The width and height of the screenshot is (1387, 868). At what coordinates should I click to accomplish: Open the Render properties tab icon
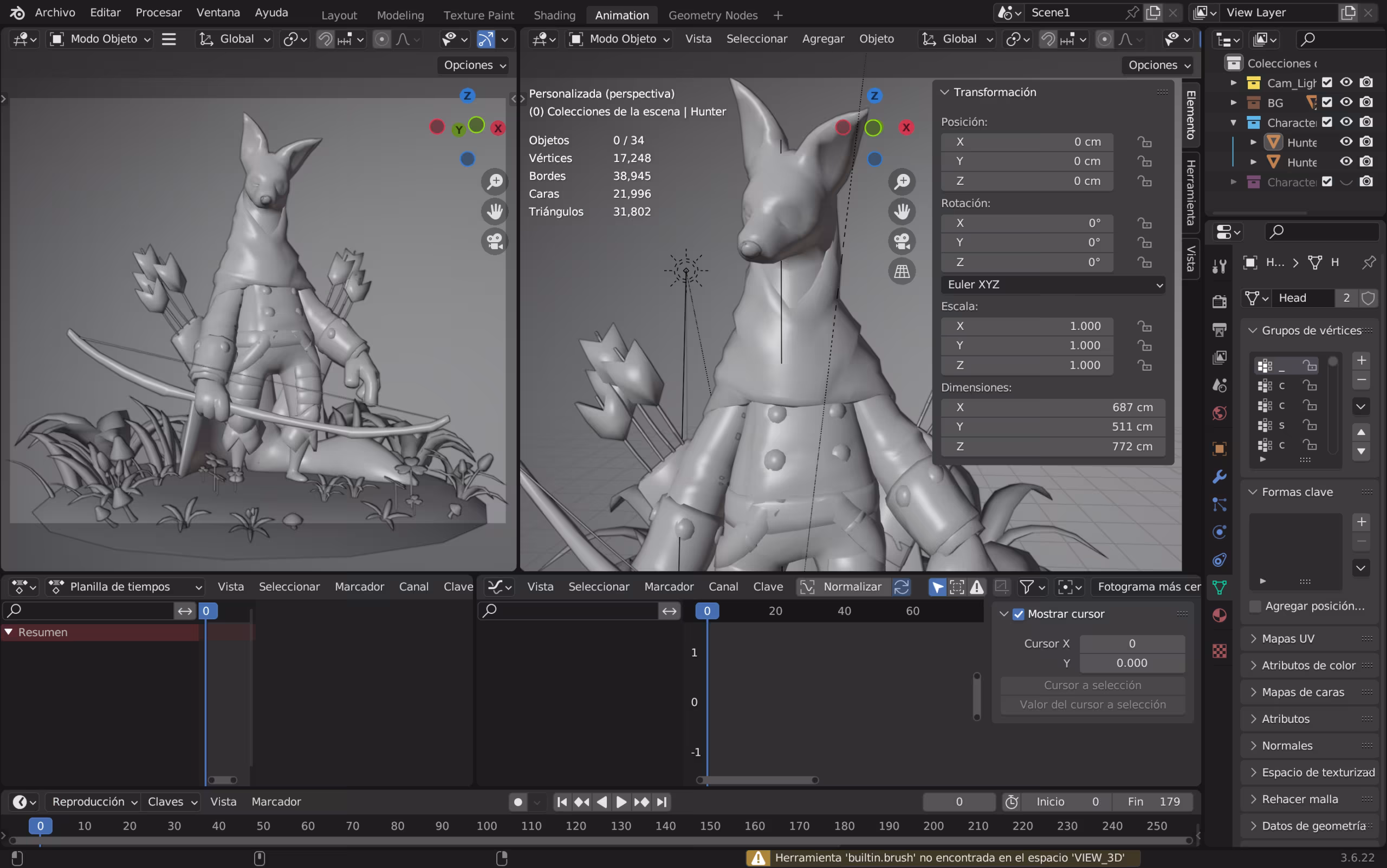click(x=1220, y=301)
